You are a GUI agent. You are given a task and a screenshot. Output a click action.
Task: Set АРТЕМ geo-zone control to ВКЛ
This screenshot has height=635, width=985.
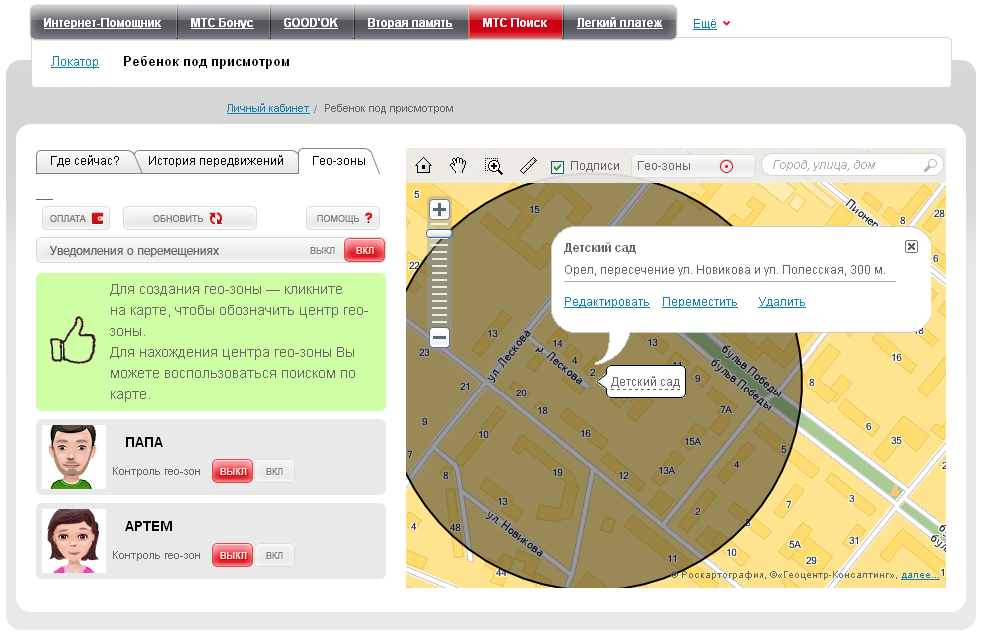[274, 555]
